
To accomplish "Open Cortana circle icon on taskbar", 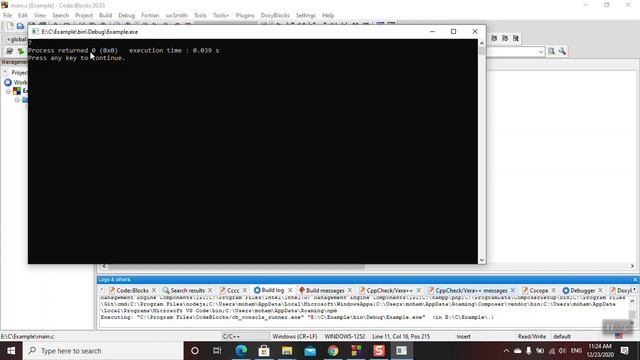I will tap(195, 351).
